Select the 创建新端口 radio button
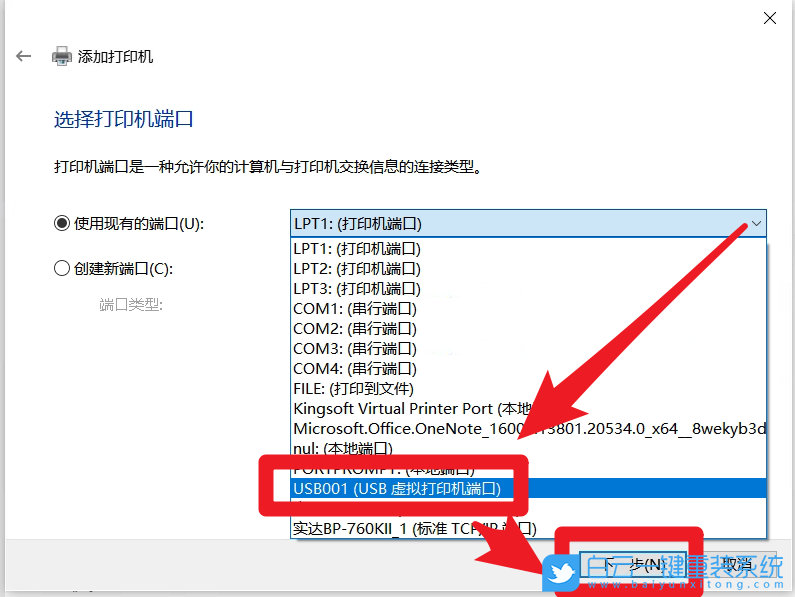The width and height of the screenshot is (795, 597). (62, 268)
